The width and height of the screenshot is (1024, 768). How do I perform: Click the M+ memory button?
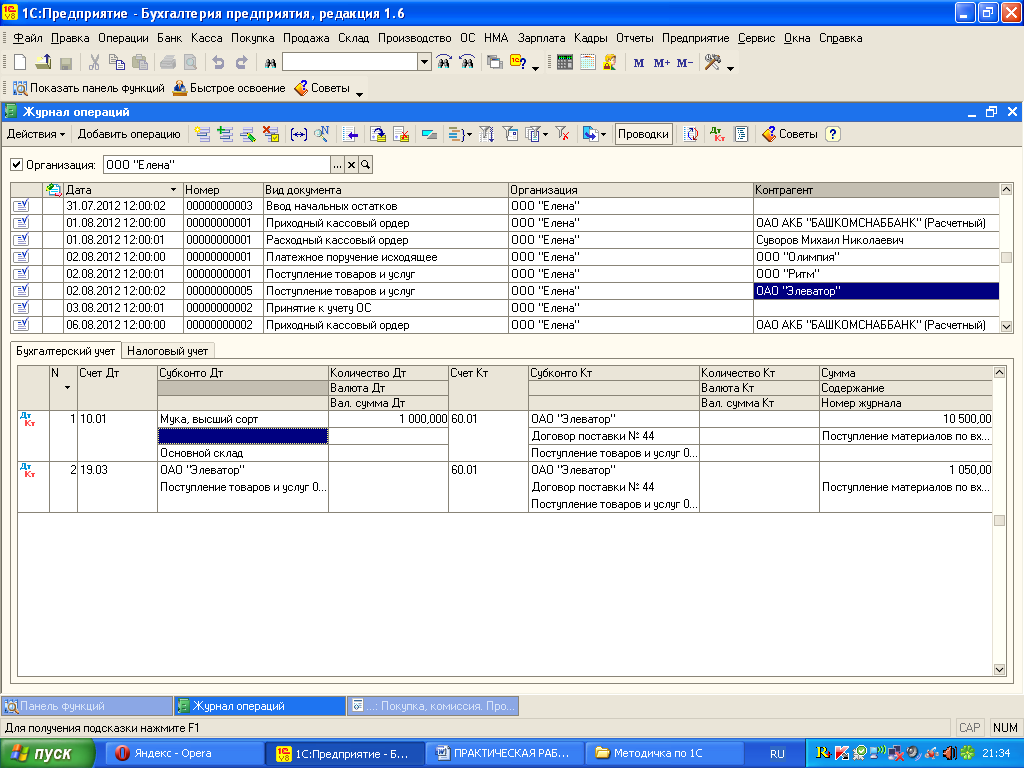[x=662, y=63]
